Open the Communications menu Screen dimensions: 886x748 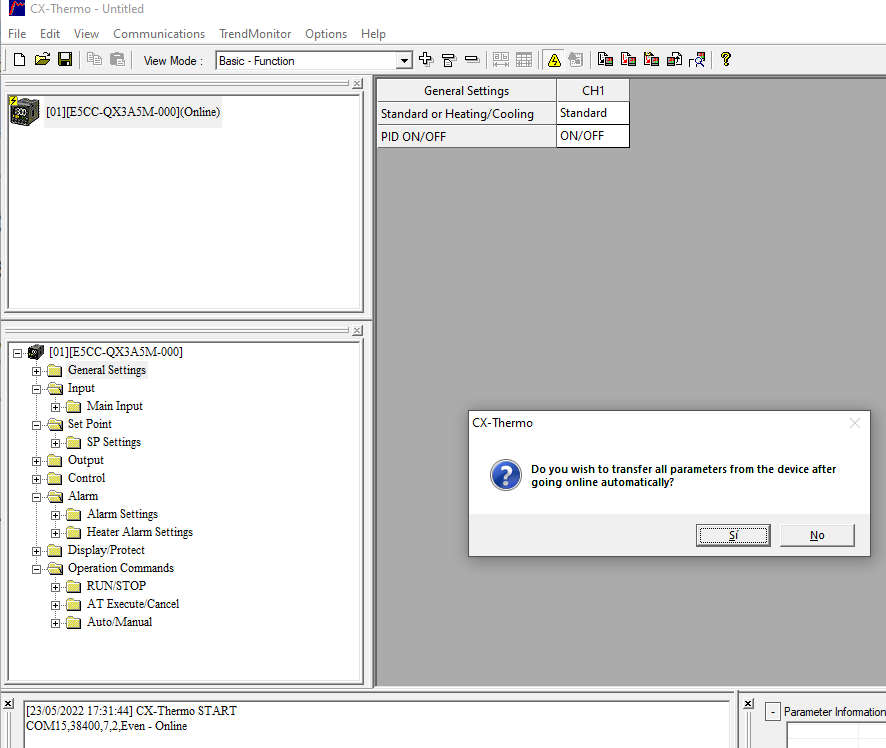click(x=159, y=34)
